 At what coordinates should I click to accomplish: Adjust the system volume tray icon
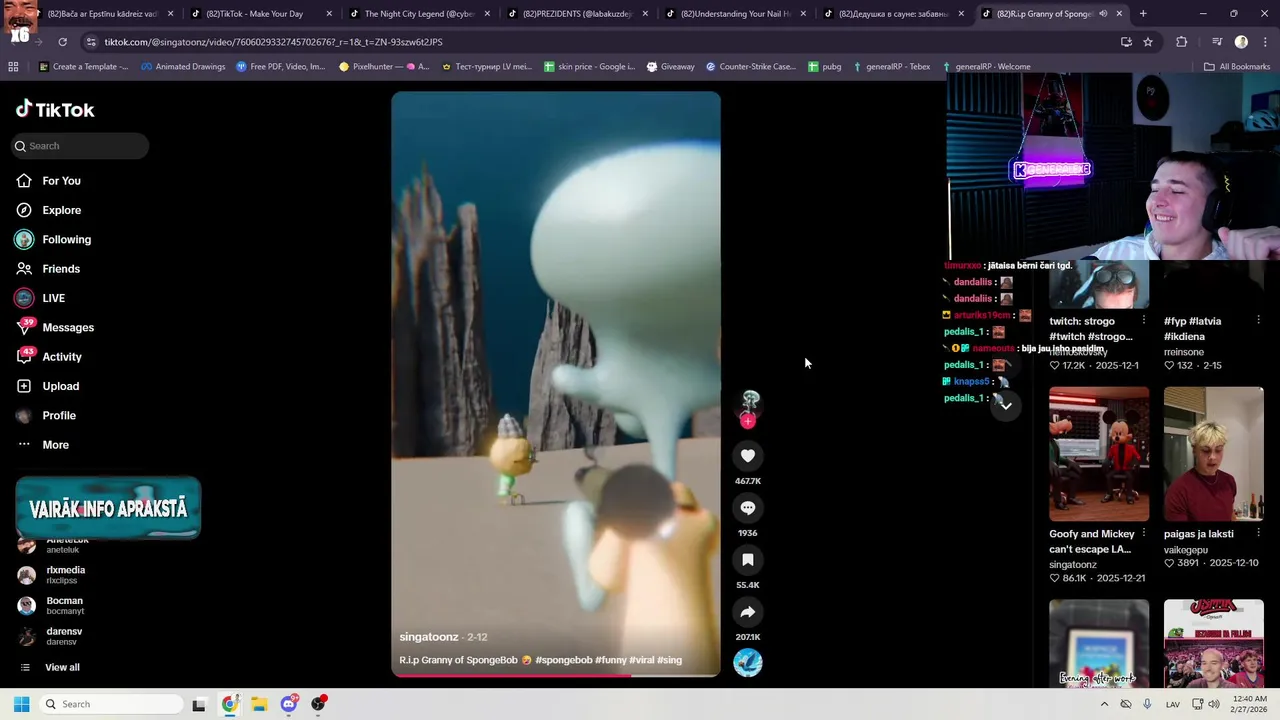[x=1213, y=704]
